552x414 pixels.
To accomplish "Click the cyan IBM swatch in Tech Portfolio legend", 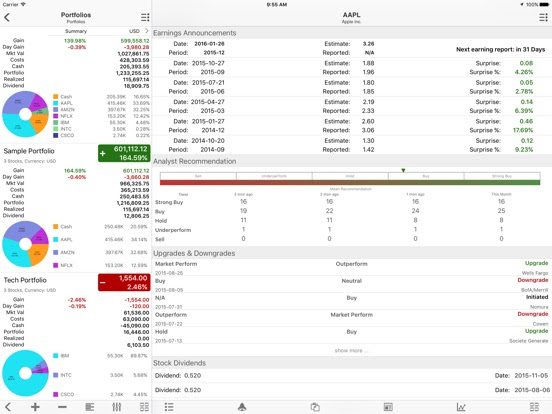I will coord(56,356).
